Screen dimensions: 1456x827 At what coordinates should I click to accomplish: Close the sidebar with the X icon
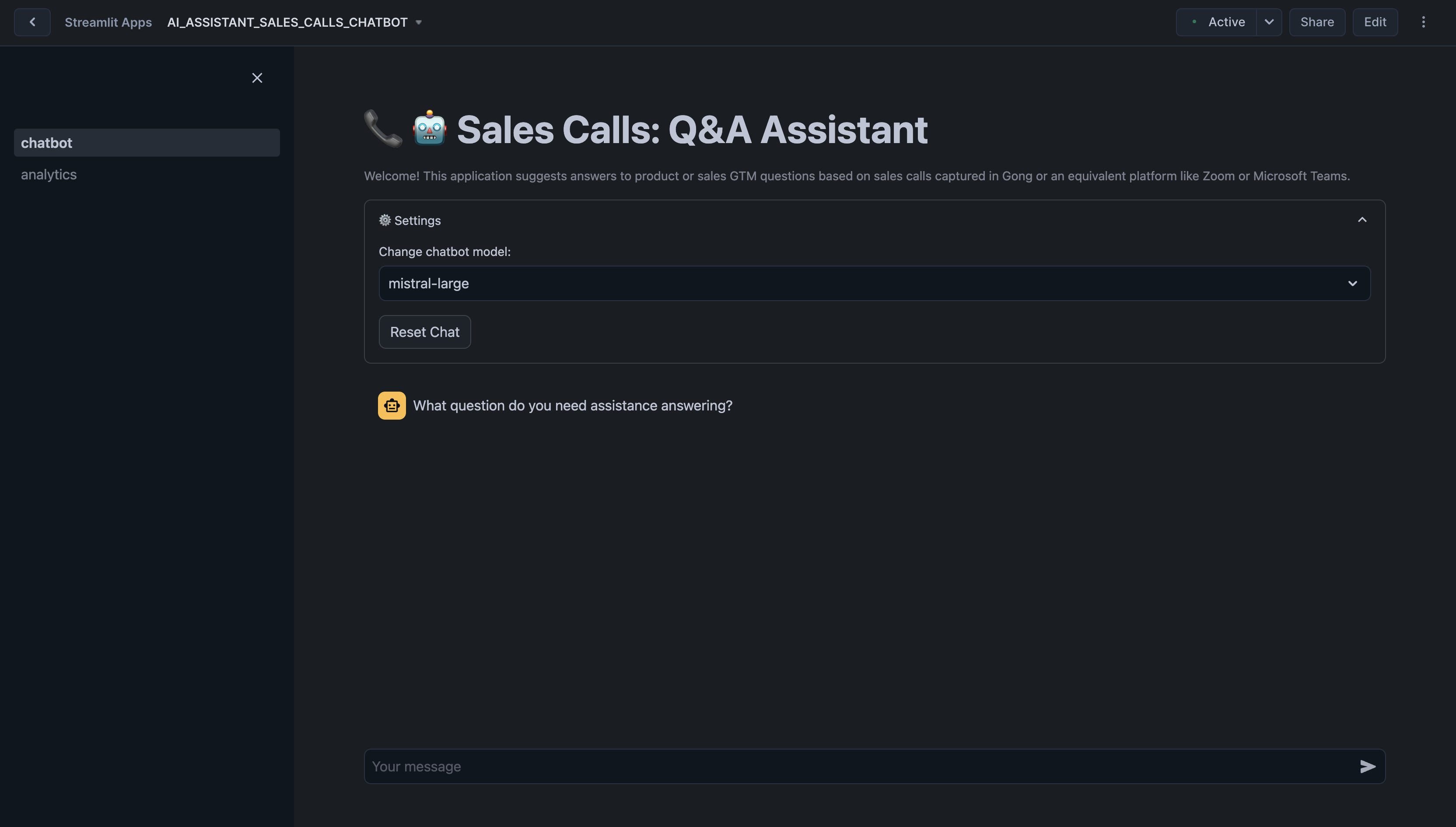tap(257, 78)
